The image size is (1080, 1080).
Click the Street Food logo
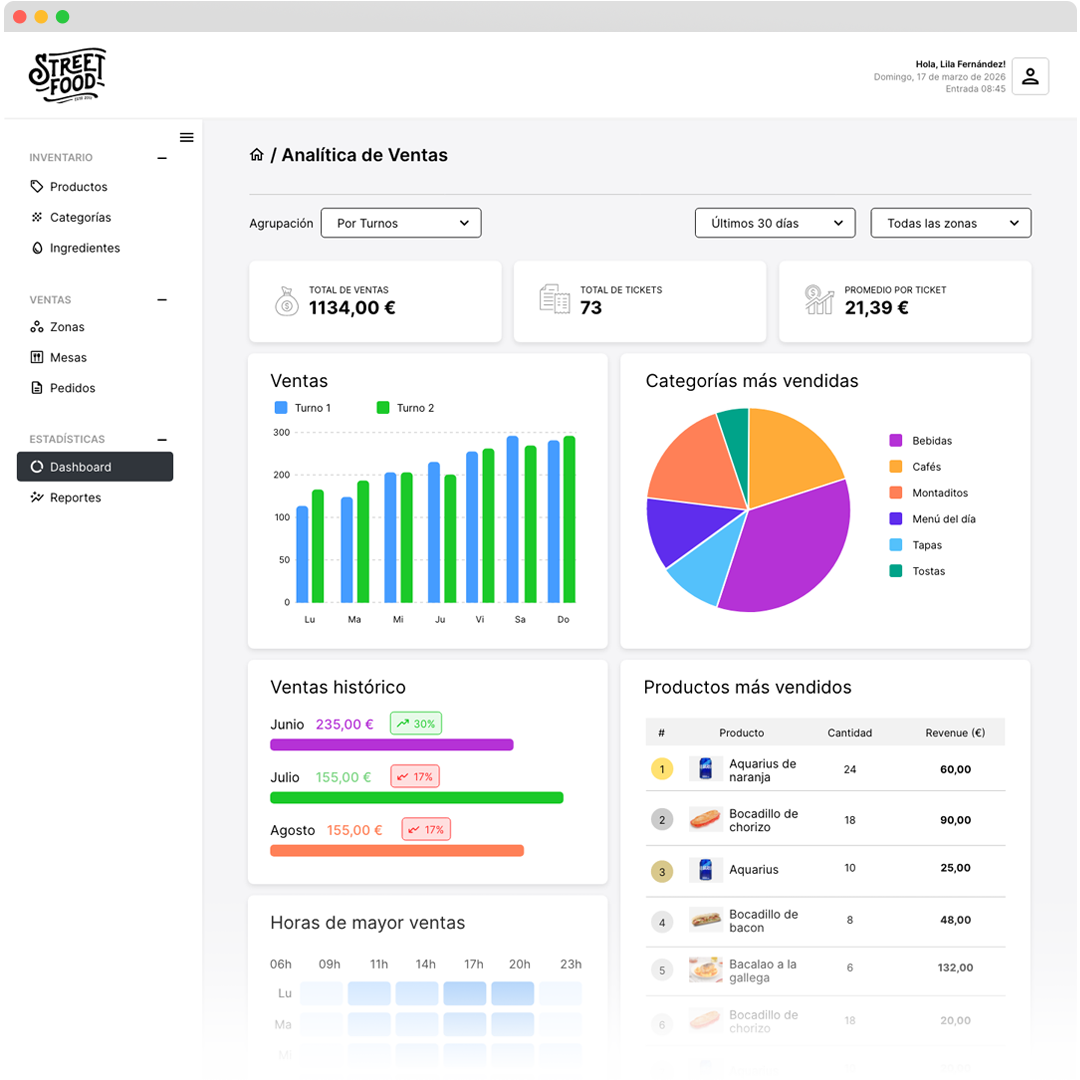pos(67,76)
